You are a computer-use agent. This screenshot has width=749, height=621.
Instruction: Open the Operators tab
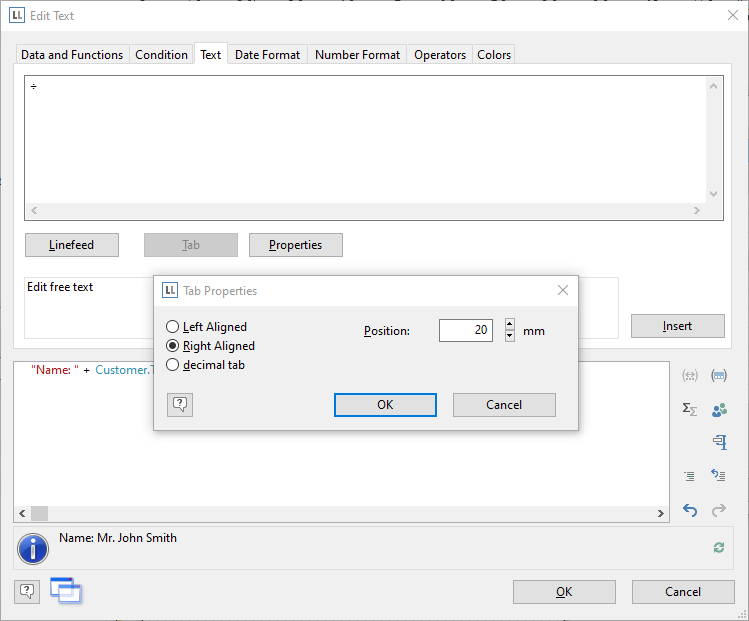click(x=440, y=55)
